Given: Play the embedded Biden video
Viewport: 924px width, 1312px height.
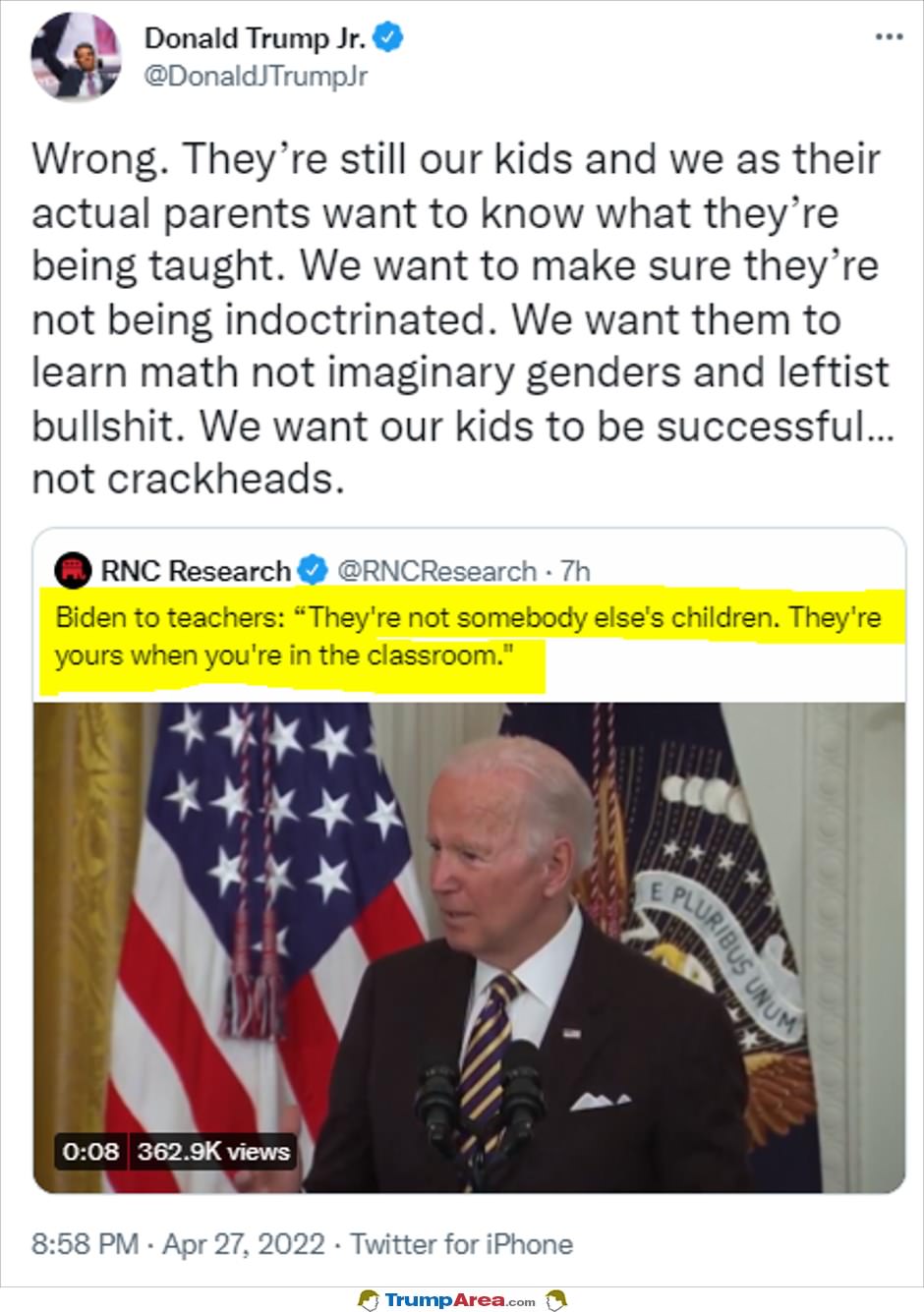Looking at the screenshot, I should point(469,947).
